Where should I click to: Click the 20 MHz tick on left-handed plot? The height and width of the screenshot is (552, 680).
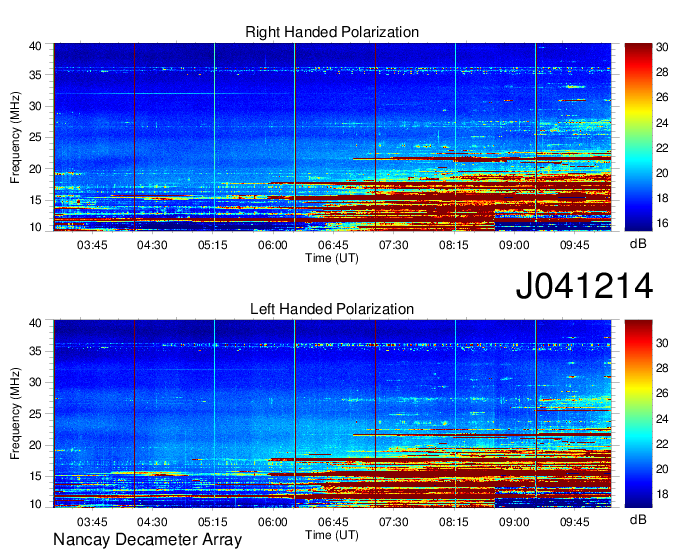click(x=35, y=445)
